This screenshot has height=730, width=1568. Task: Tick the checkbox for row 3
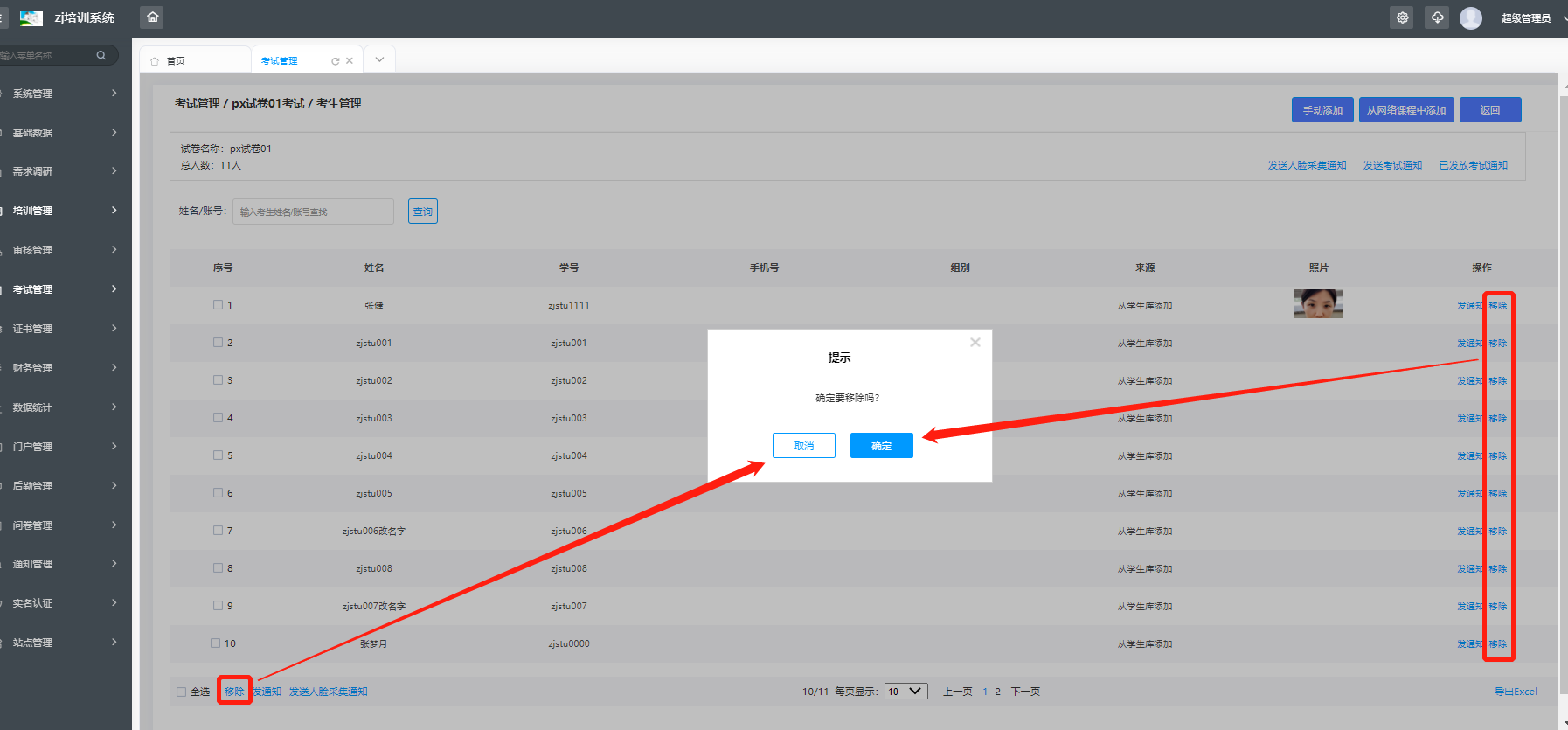(x=218, y=380)
